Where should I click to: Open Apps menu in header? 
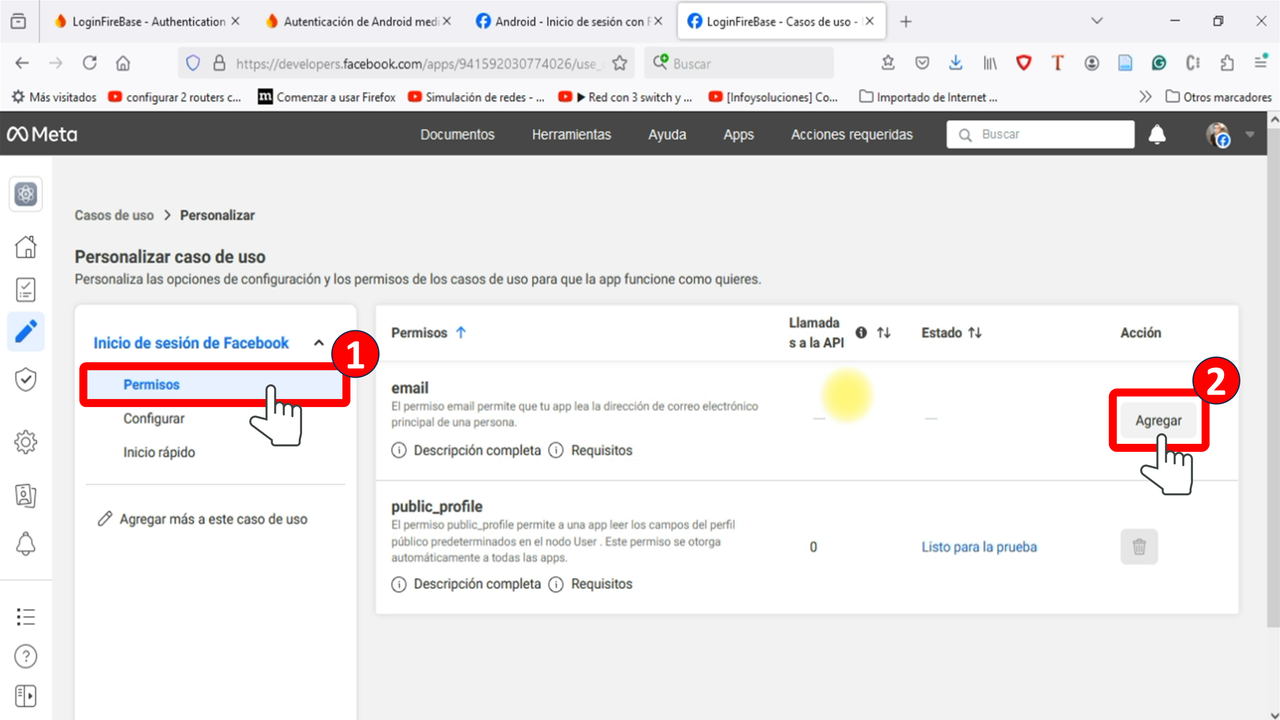[739, 134]
